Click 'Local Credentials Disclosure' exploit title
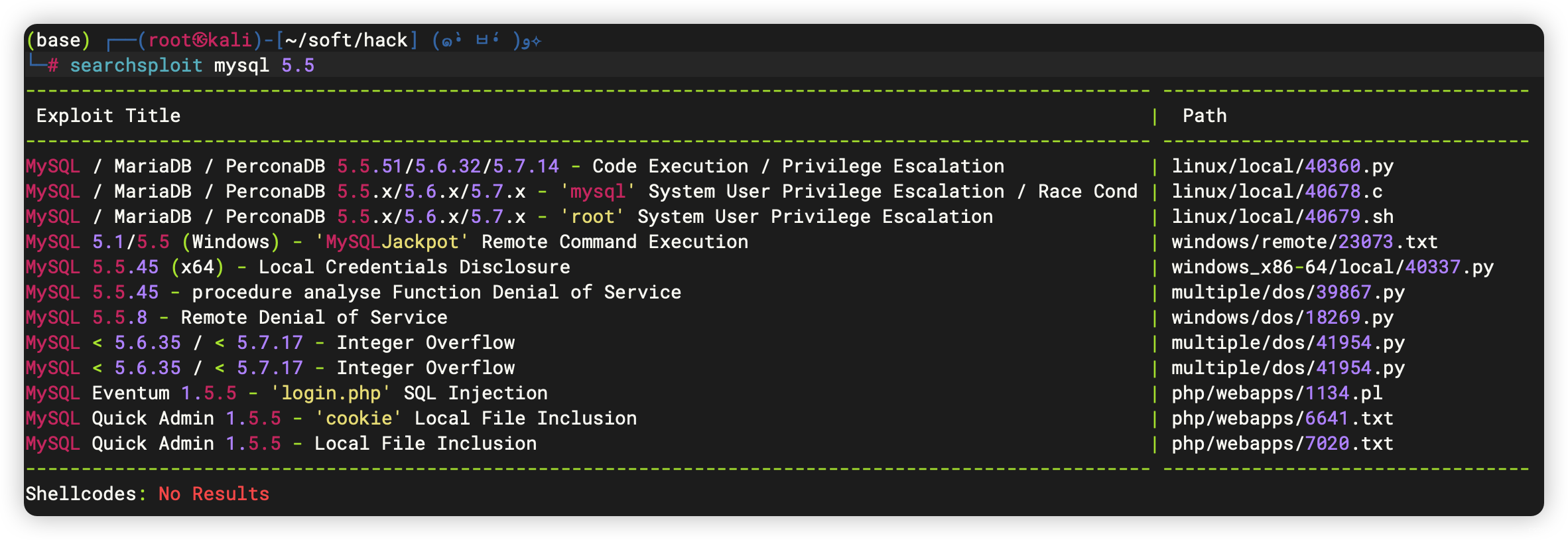Image resolution: width=1568 pixels, height=540 pixels. [x=415, y=267]
